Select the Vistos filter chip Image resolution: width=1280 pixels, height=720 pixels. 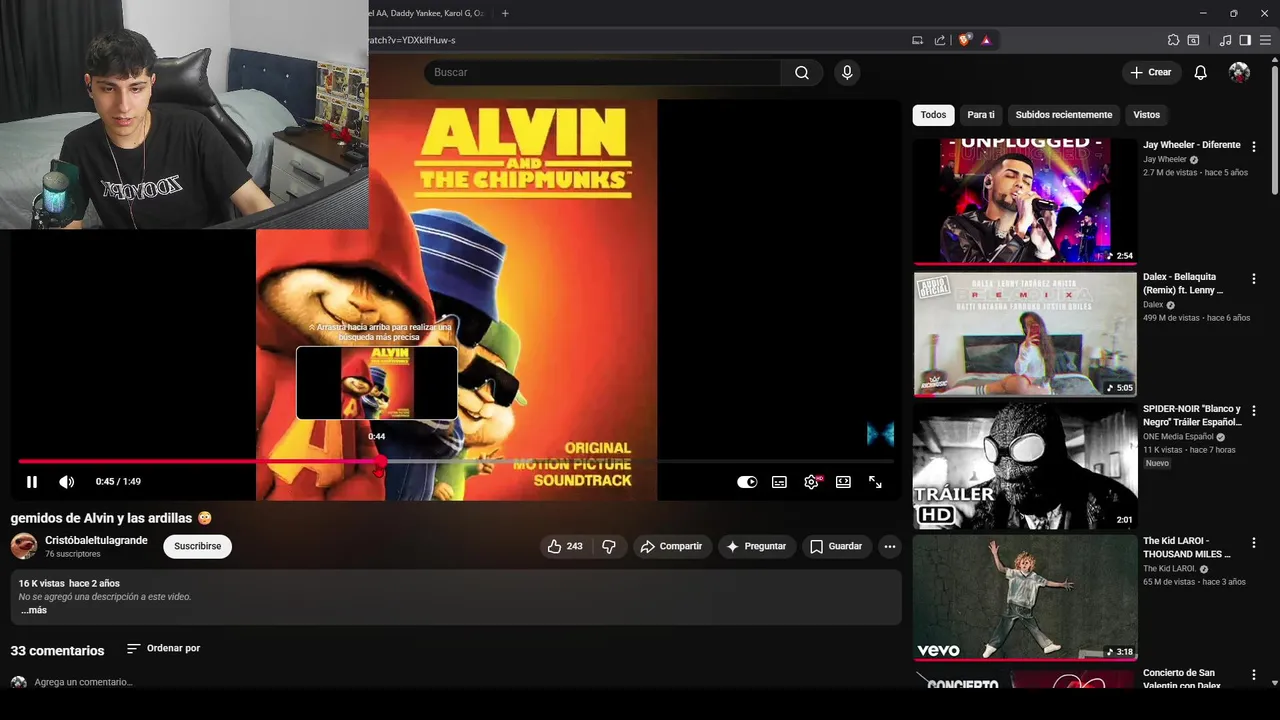(x=1146, y=115)
